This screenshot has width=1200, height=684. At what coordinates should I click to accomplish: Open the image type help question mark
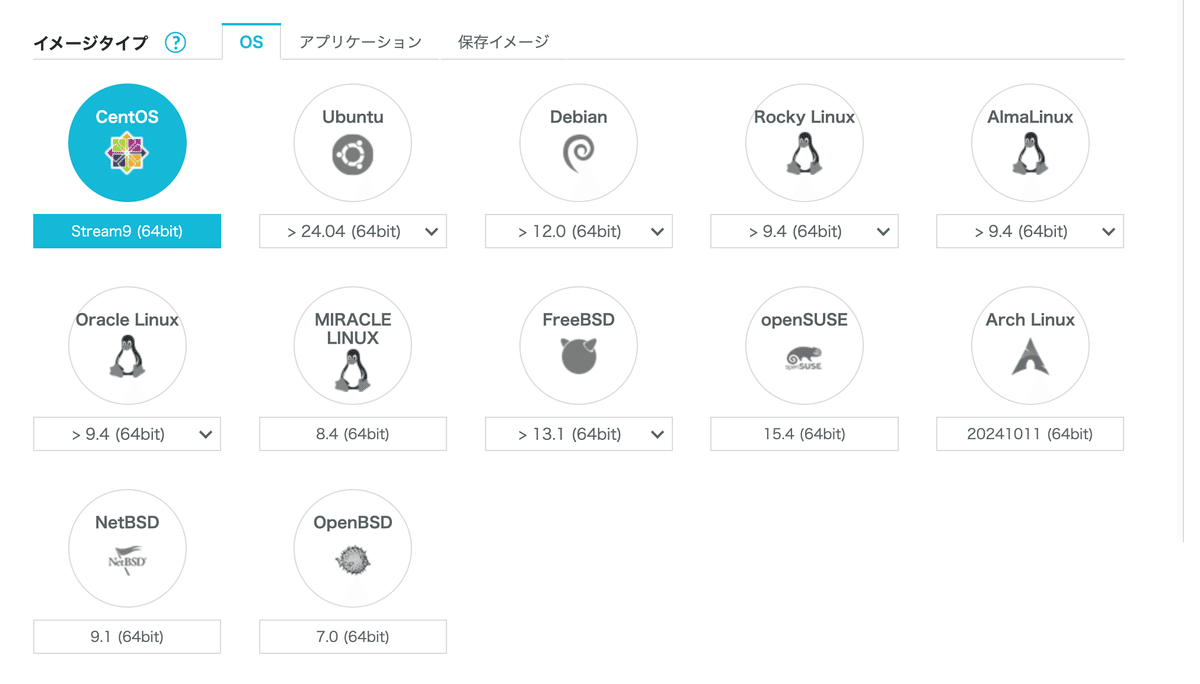click(175, 42)
